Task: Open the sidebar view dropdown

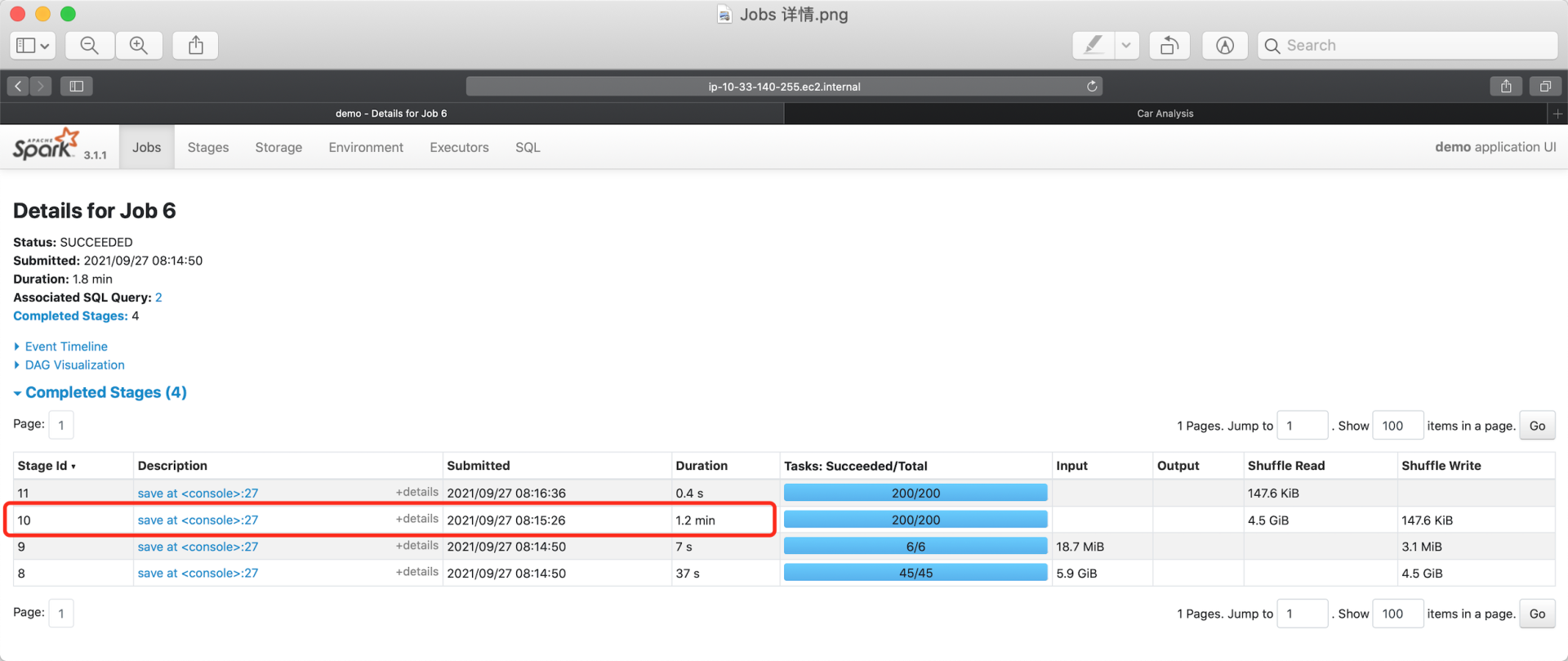Action: (33, 46)
